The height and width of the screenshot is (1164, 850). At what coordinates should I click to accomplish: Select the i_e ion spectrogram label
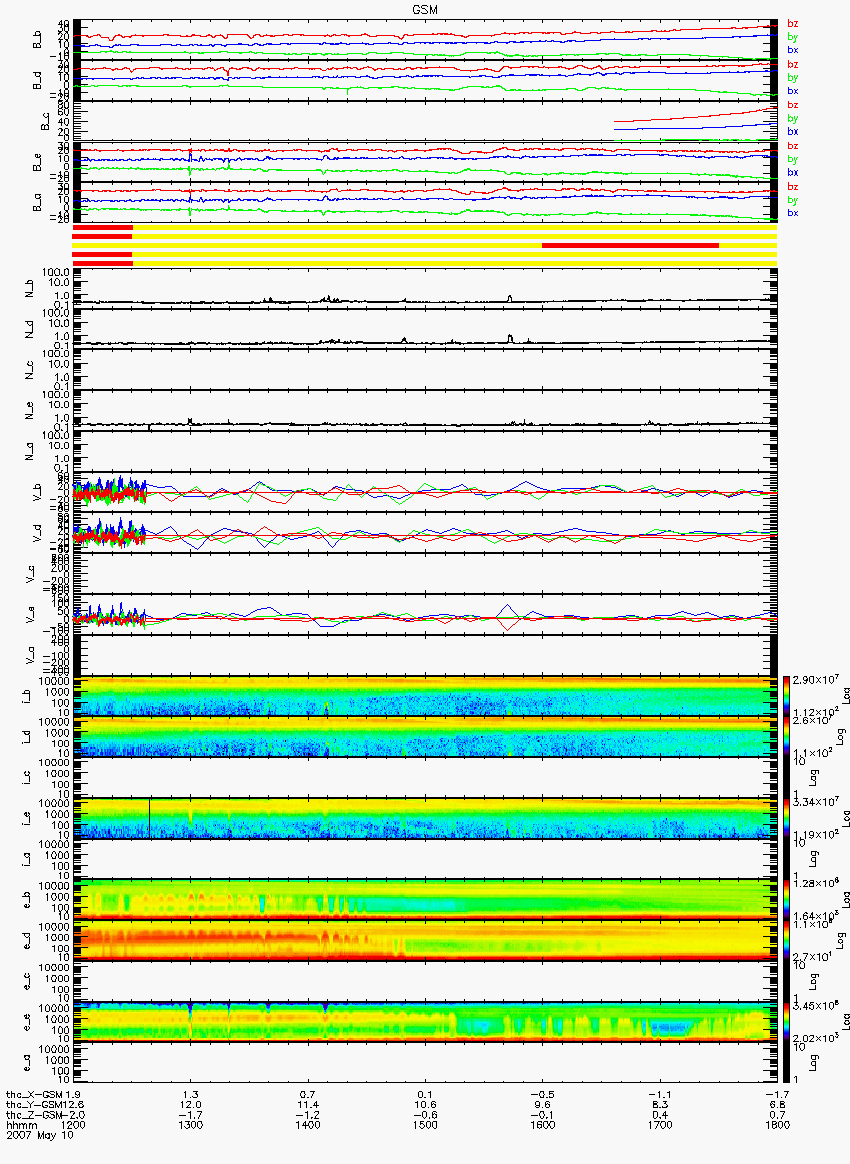coord(25,819)
